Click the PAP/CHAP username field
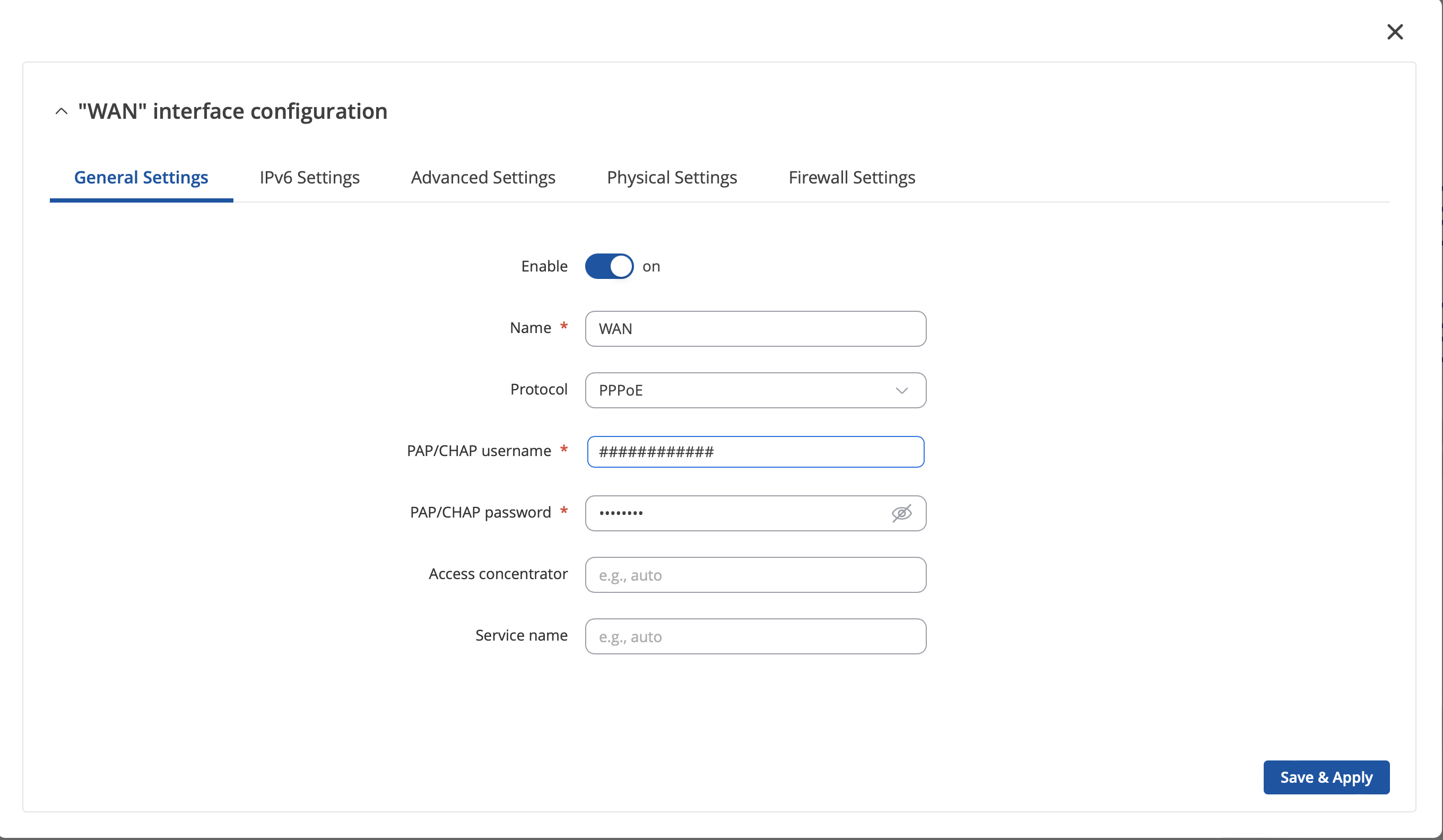The image size is (1443, 840). [755, 451]
